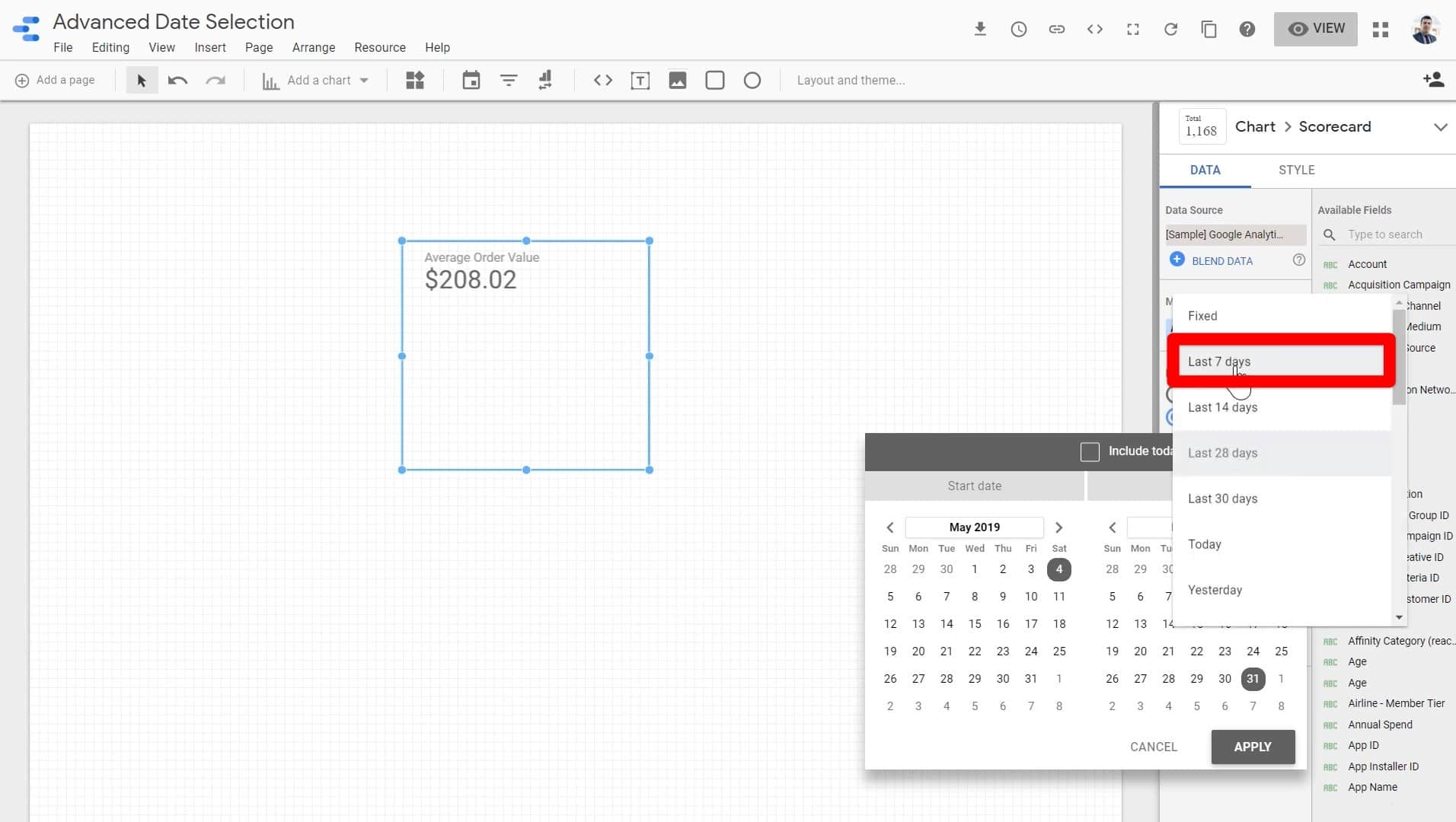The height and width of the screenshot is (822, 1456).
Task: Enable the Include today checkbox
Action: [x=1090, y=451]
